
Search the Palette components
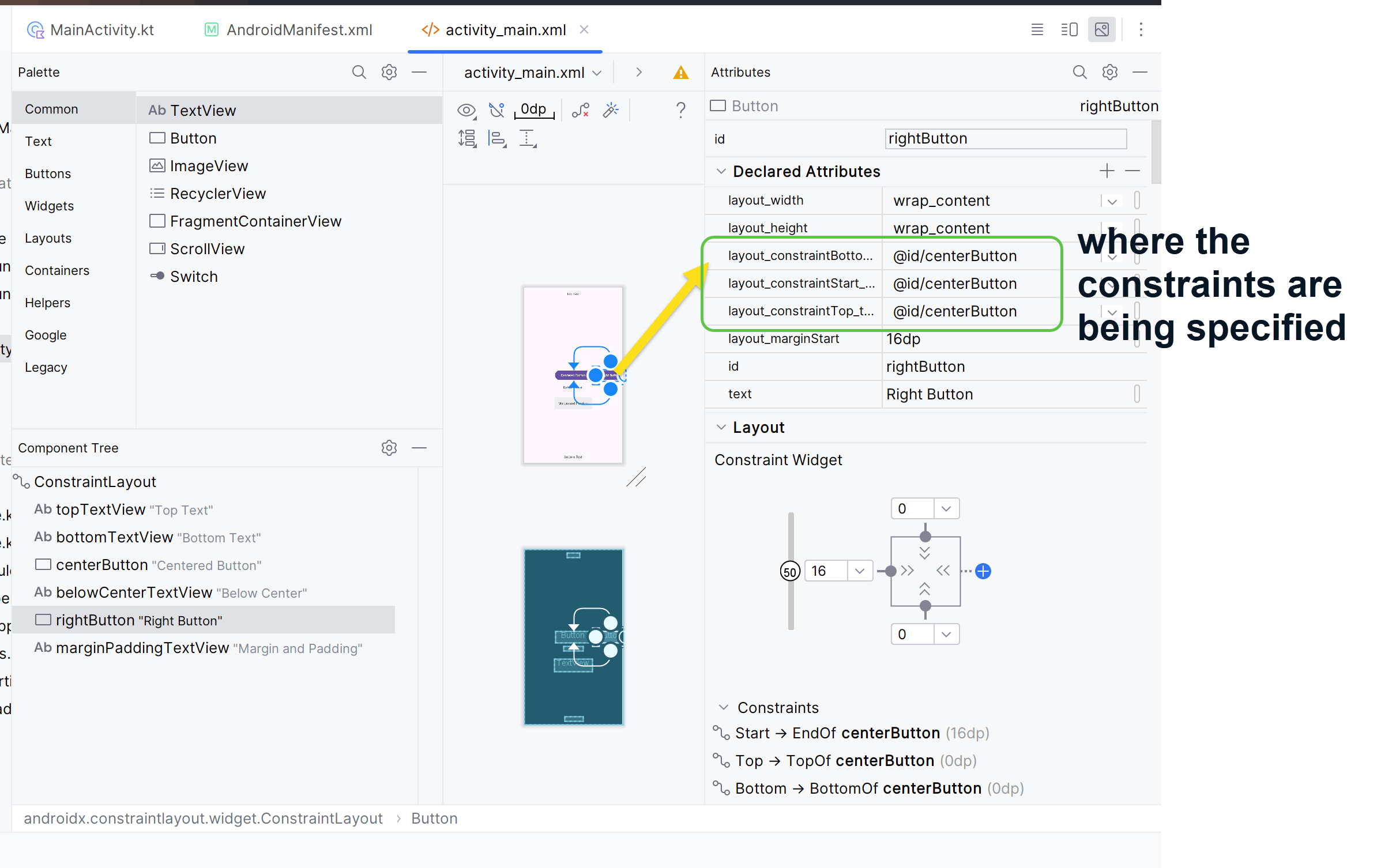click(359, 72)
